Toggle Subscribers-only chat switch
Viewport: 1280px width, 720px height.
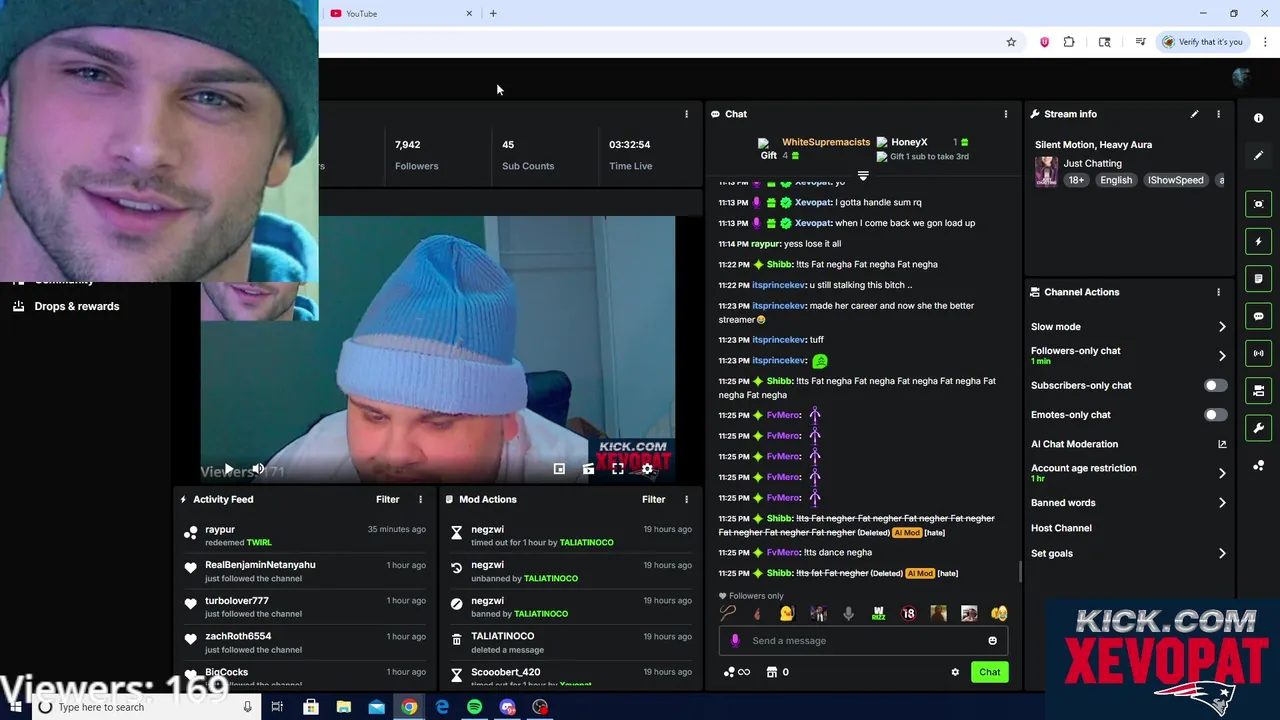(1215, 385)
